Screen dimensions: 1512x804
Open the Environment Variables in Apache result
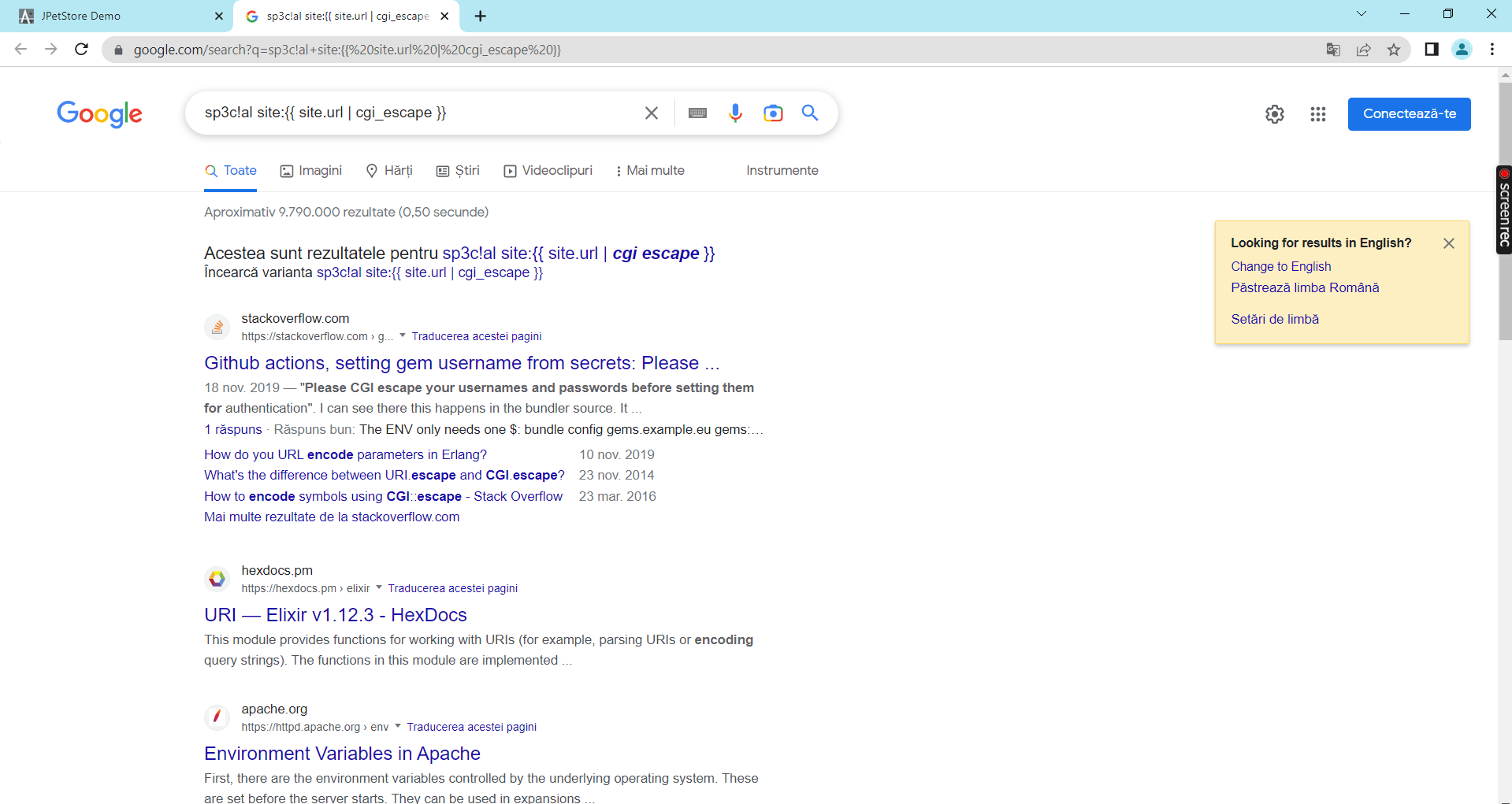point(342,754)
